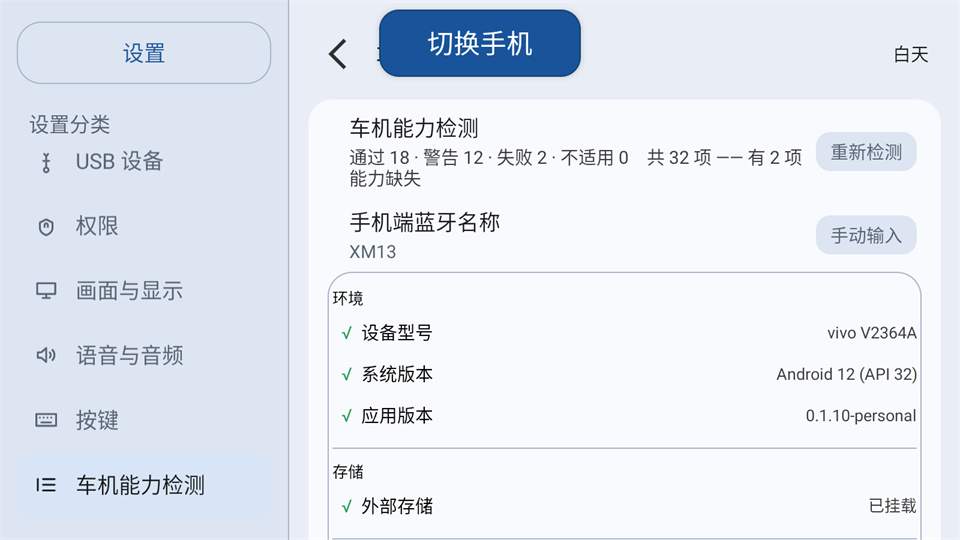The height and width of the screenshot is (540, 960).
Task: Click the list icon for 车机能力检测
Action: point(46,485)
